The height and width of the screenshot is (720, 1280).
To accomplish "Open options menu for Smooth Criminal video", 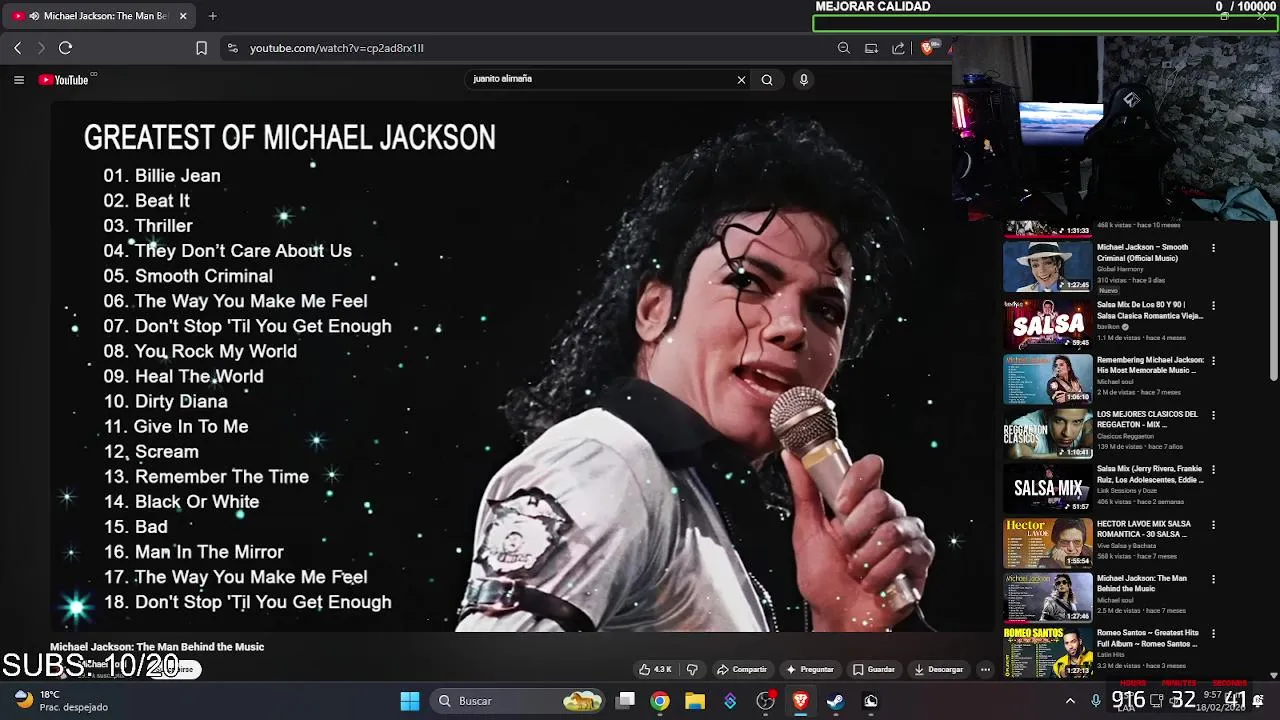I will [1213, 248].
